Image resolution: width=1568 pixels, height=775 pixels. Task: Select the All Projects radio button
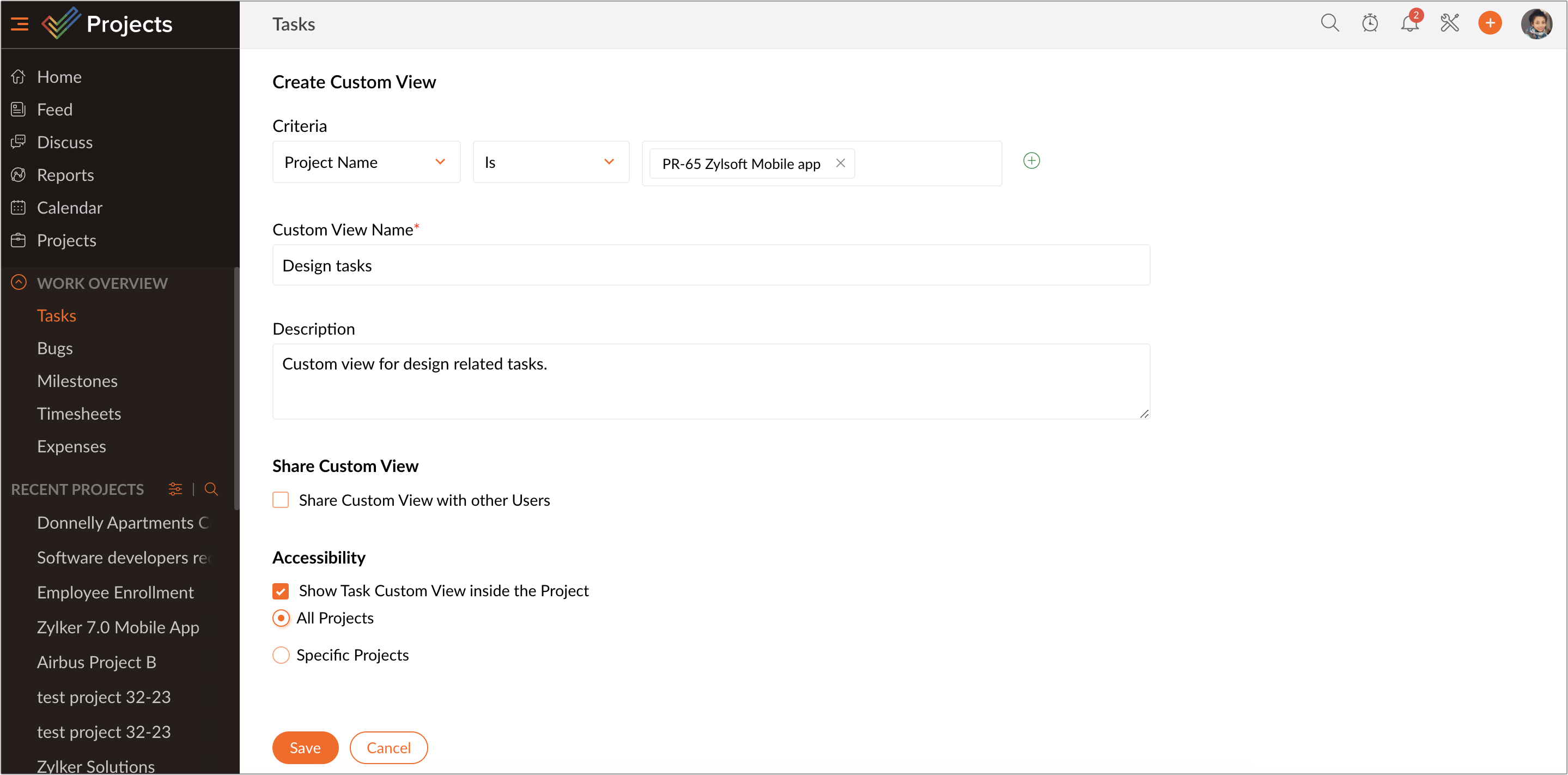point(281,618)
